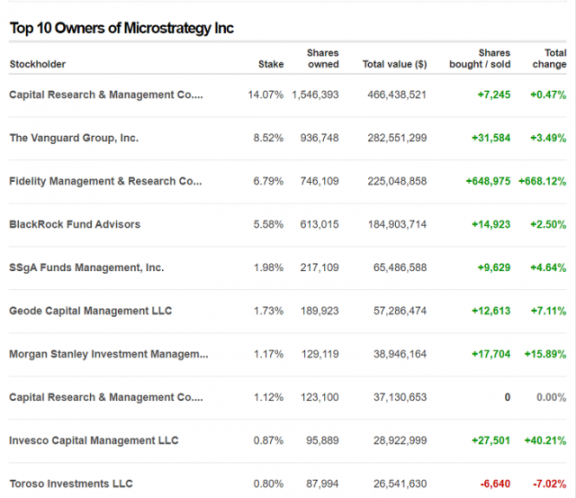This screenshot has width=576, height=498.
Task: Select the 65,486,588 total value cell
Action: coord(400,267)
